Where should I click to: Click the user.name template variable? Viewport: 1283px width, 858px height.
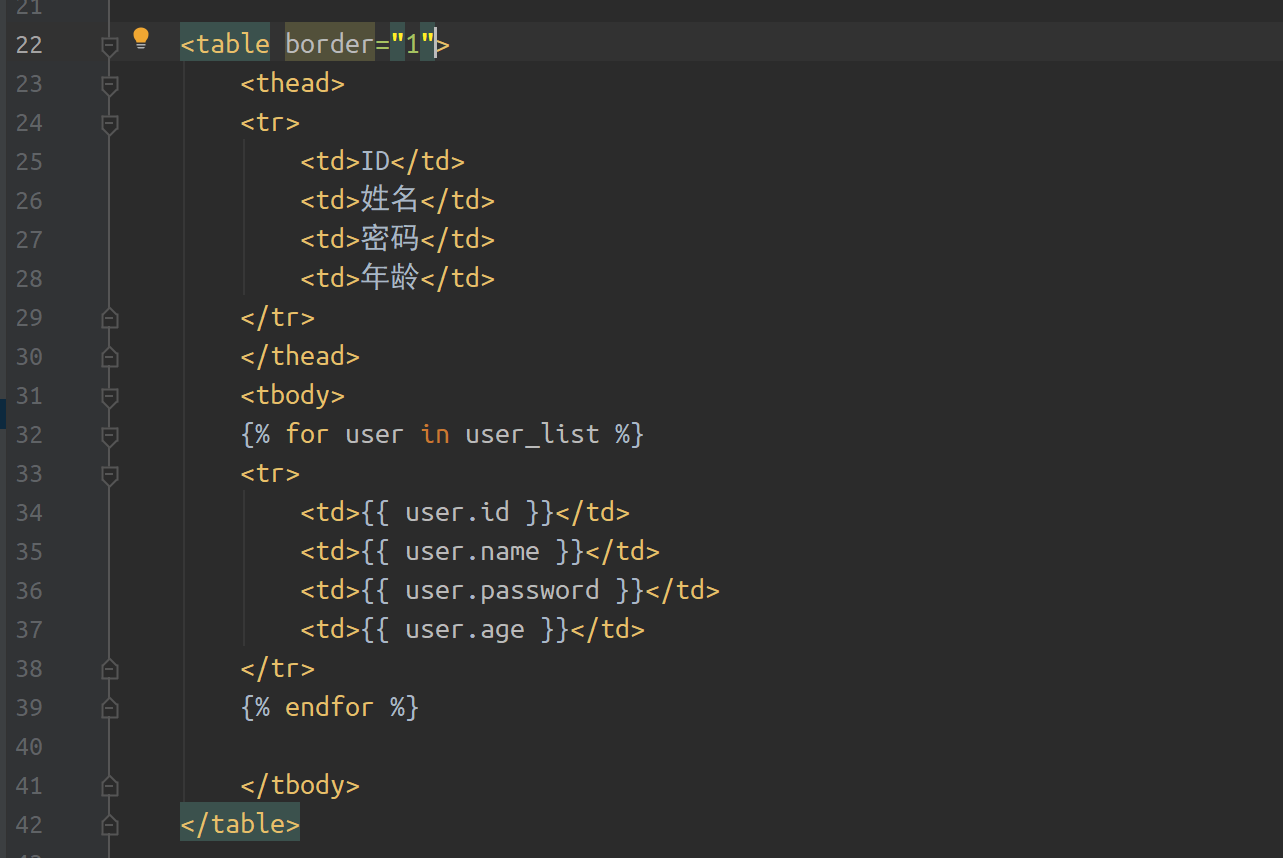tap(472, 552)
